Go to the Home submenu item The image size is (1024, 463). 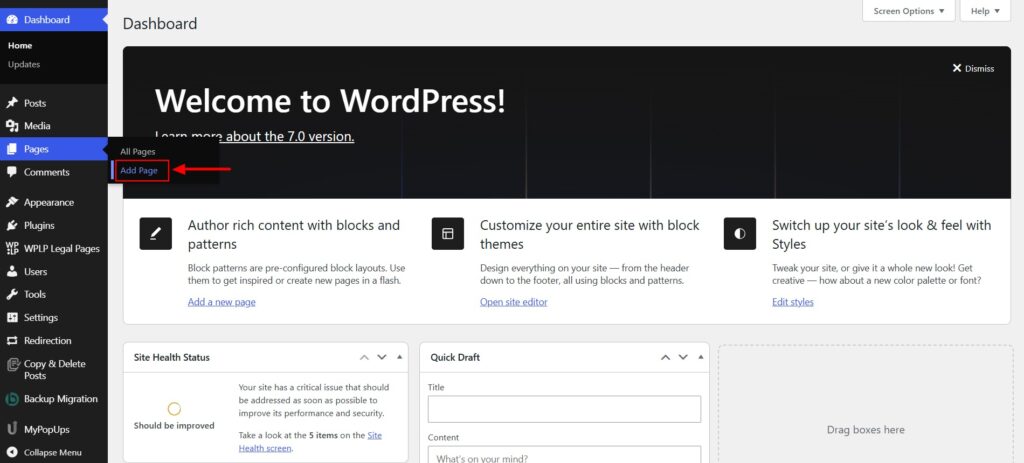20,46
